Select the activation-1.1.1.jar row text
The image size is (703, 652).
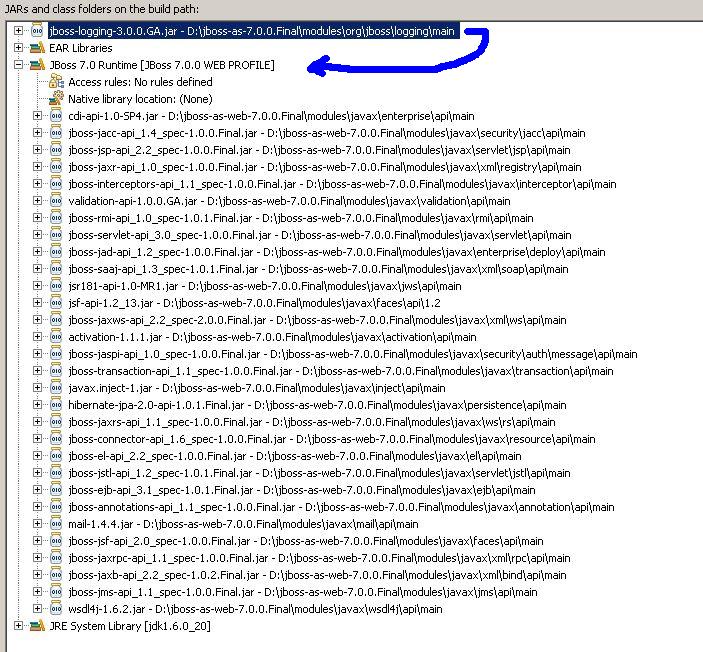coord(272,337)
